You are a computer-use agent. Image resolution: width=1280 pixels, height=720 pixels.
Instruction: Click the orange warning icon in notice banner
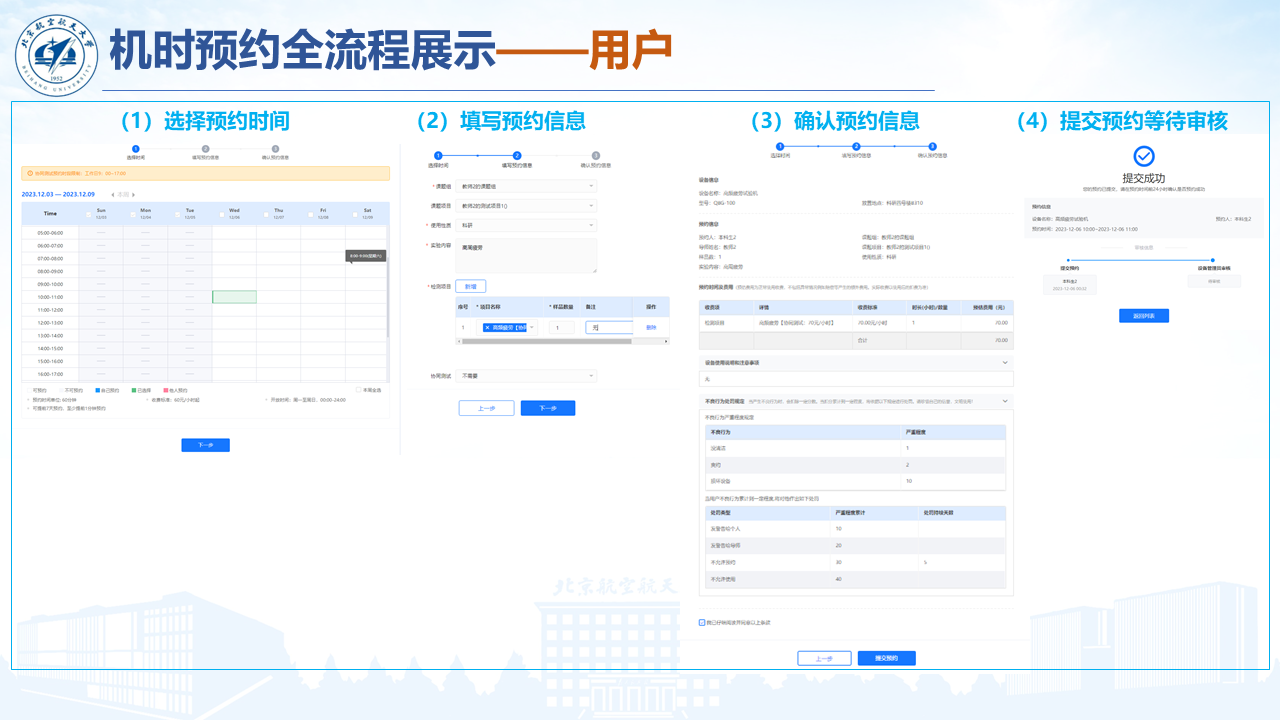click(x=29, y=173)
